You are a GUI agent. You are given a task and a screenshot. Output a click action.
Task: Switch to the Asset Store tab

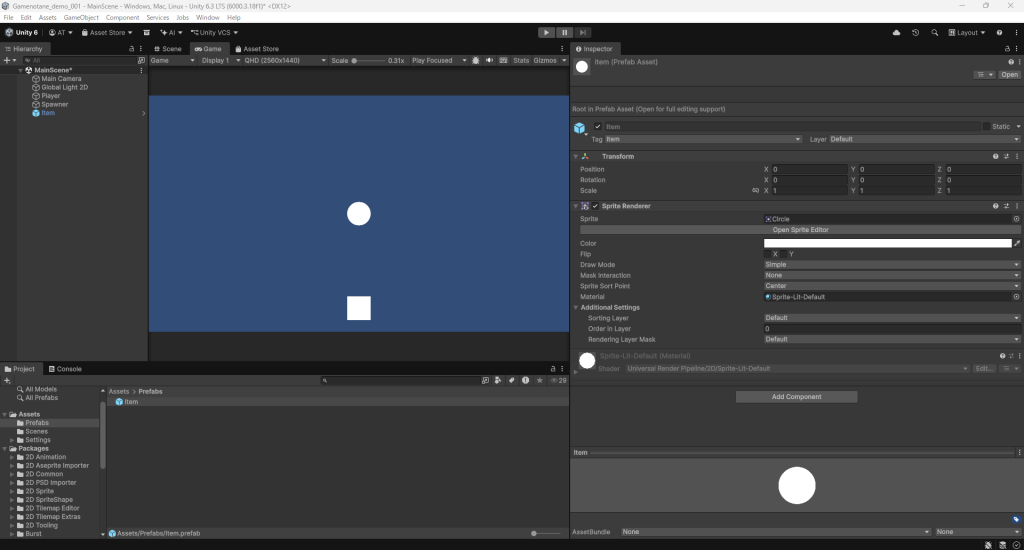257,49
